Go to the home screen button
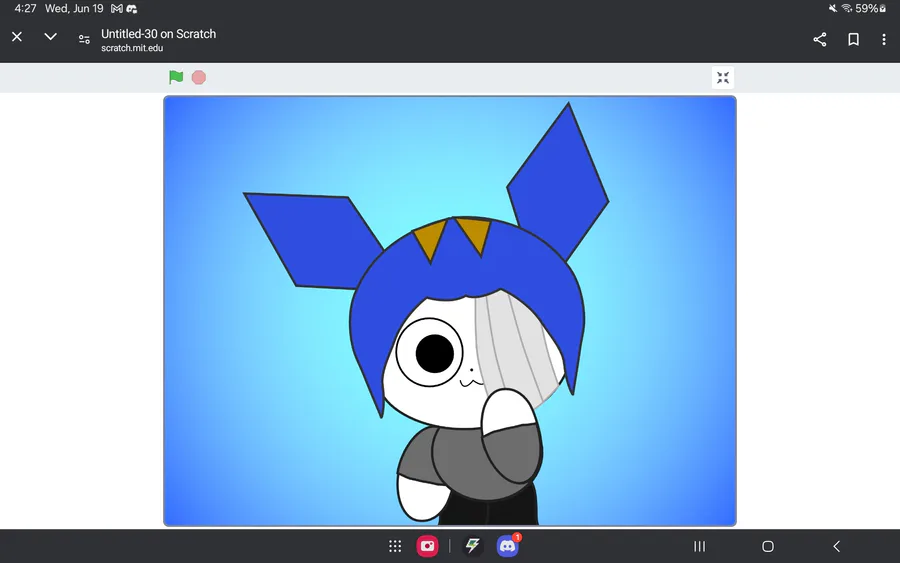This screenshot has height=563, width=900. coord(768,546)
